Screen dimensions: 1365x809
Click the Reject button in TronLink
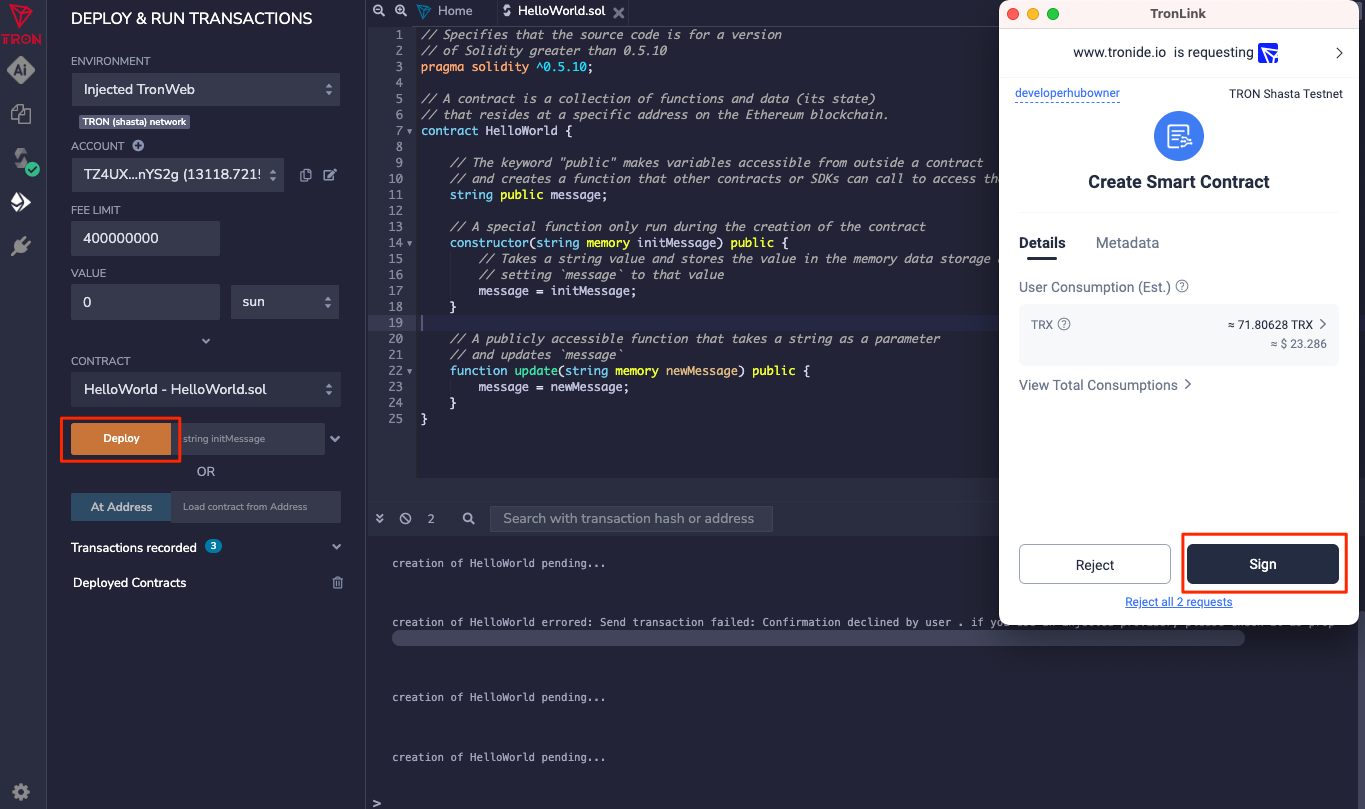[x=1094, y=564]
